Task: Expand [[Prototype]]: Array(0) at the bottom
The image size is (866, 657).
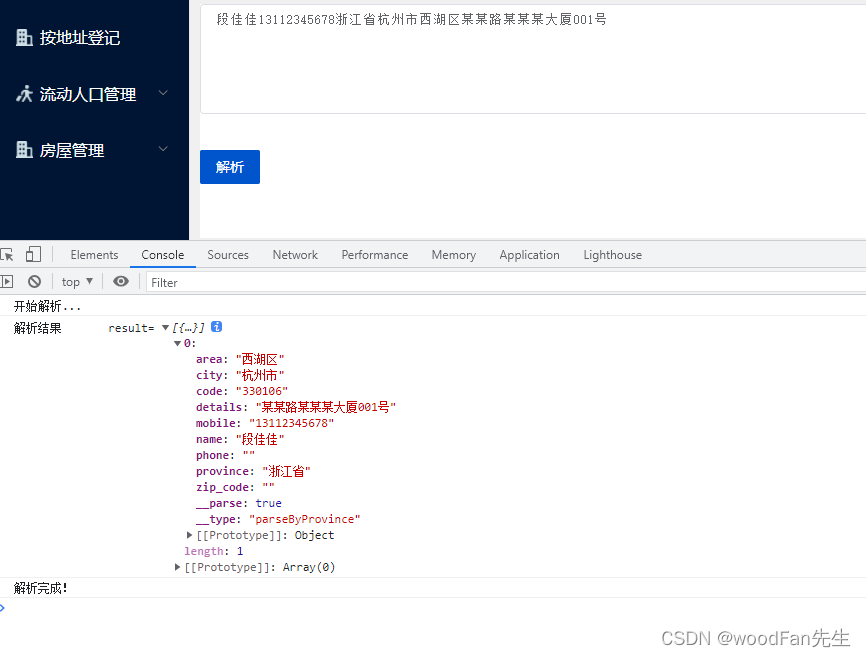Action: 178,567
